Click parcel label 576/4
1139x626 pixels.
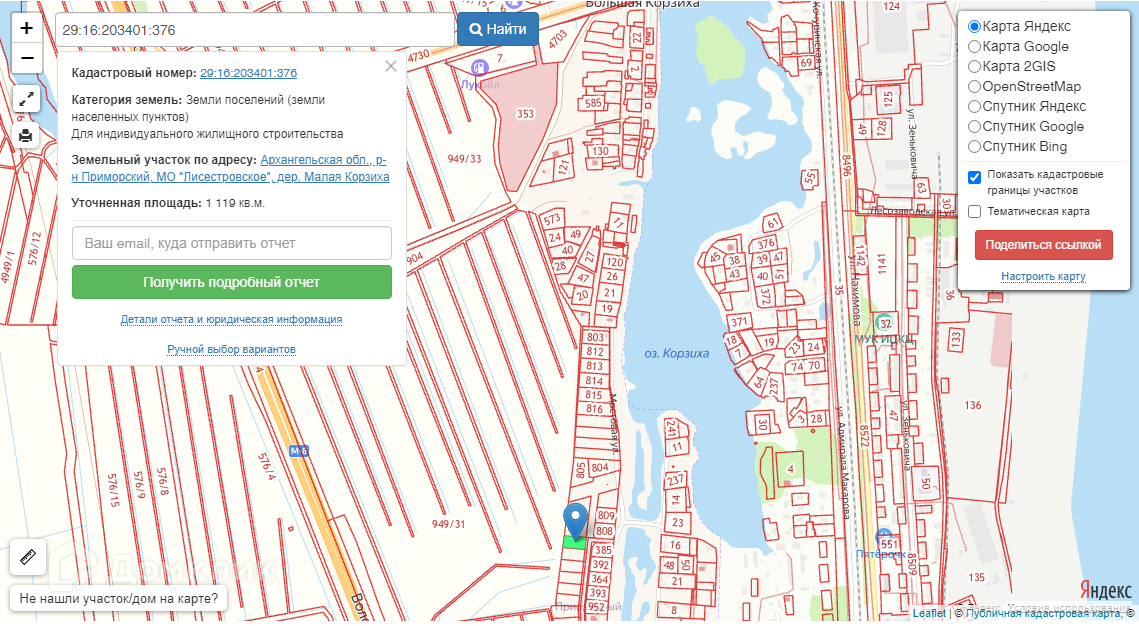[x=267, y=467]
